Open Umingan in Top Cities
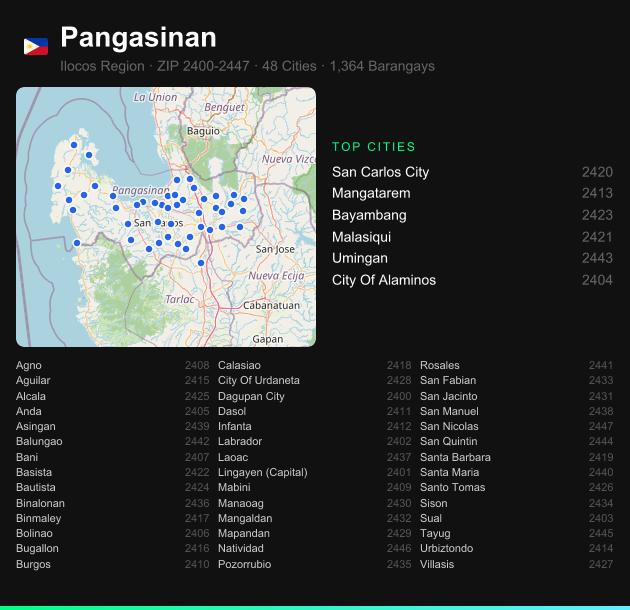This screenshot has width=630, height=610. (472, 258)
